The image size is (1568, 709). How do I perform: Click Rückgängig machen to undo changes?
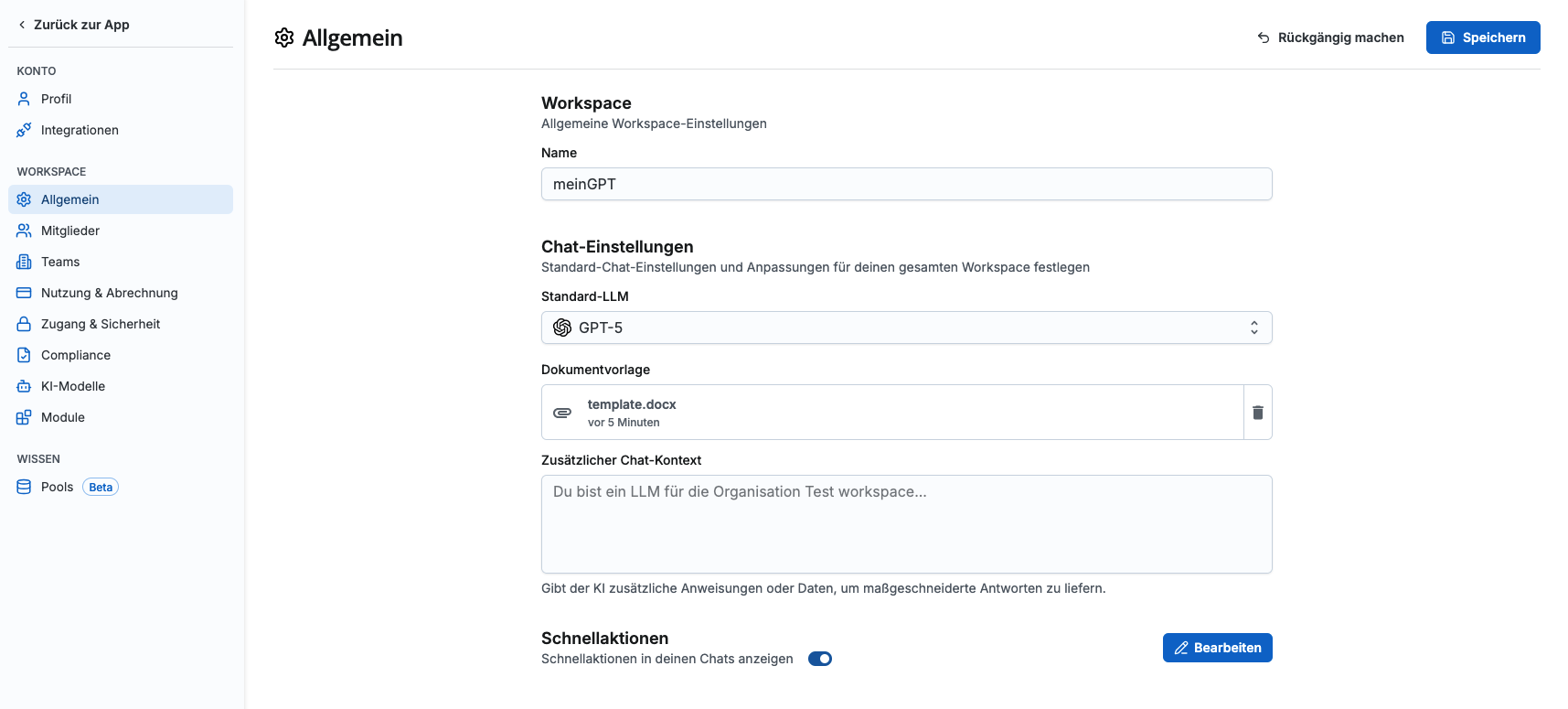click(x=1330, y=38)
